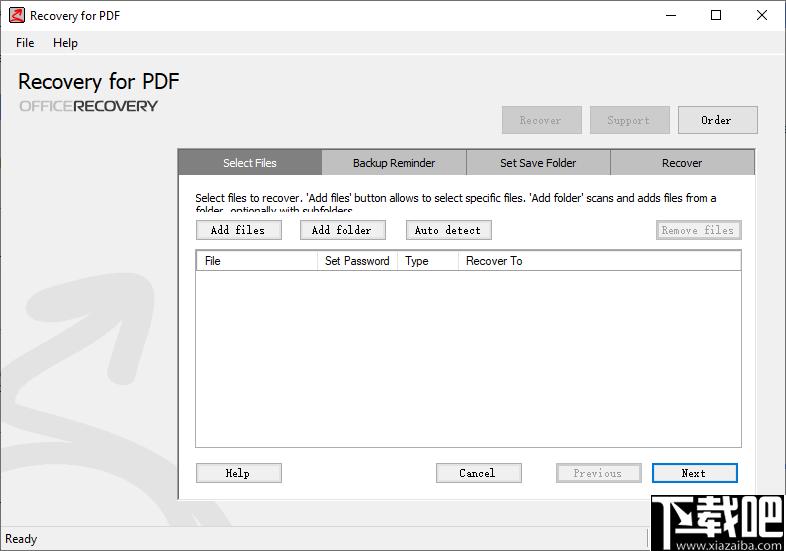Minimize the Recovery for PDF window
This screenshot has height=551, width=786.
[671, 16]
